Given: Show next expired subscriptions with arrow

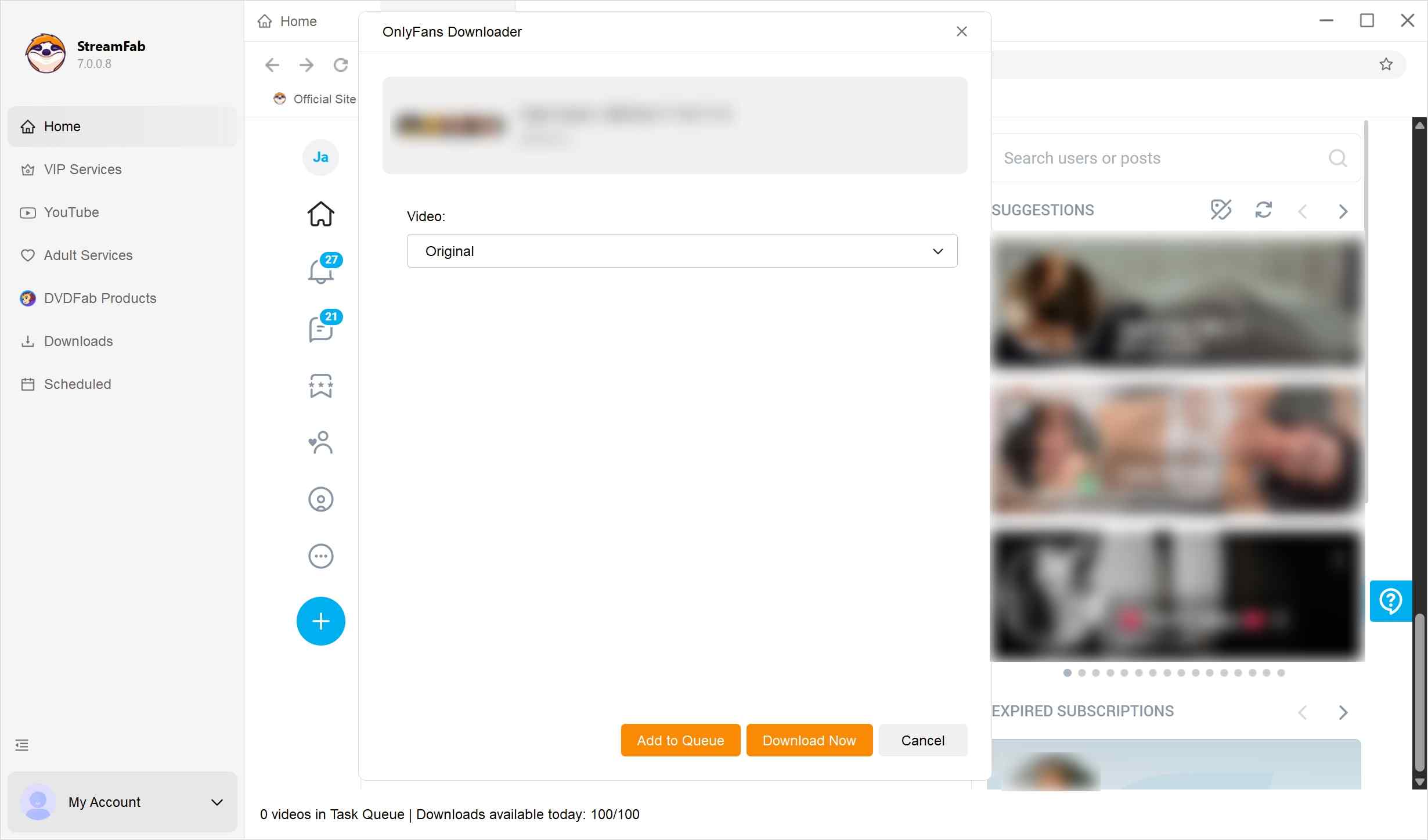Looking at the screenshot, I should point(1343,712).
